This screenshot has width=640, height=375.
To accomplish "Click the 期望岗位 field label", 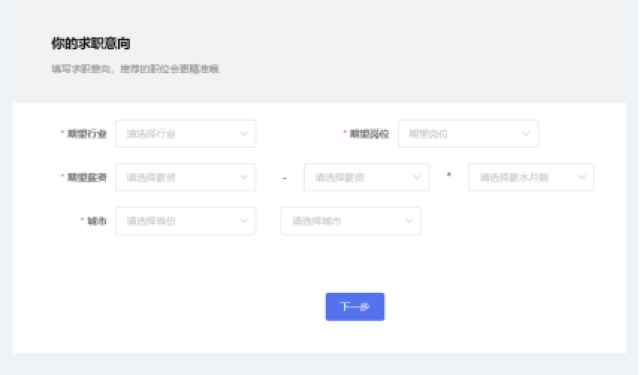I will [369, 134].
